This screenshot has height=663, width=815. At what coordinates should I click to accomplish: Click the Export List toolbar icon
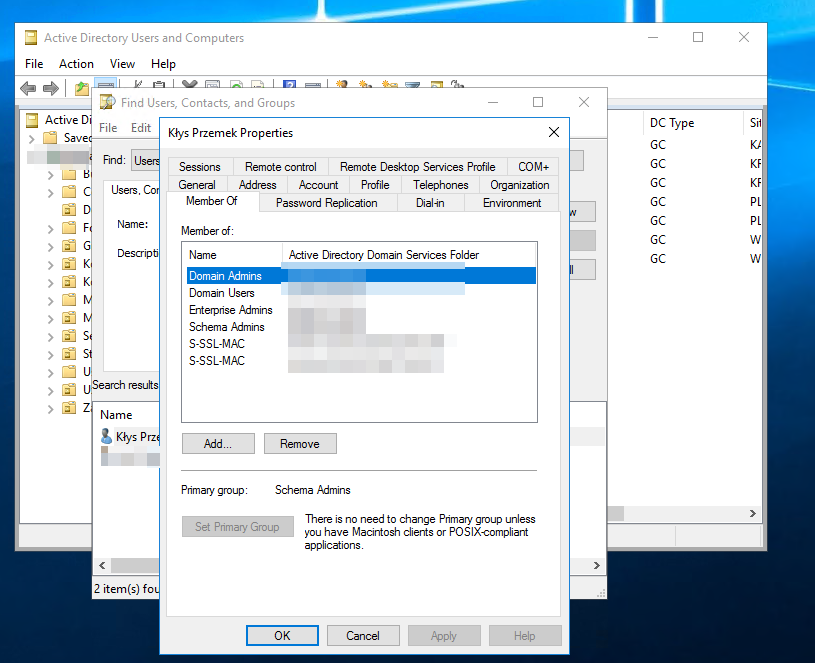258,87
